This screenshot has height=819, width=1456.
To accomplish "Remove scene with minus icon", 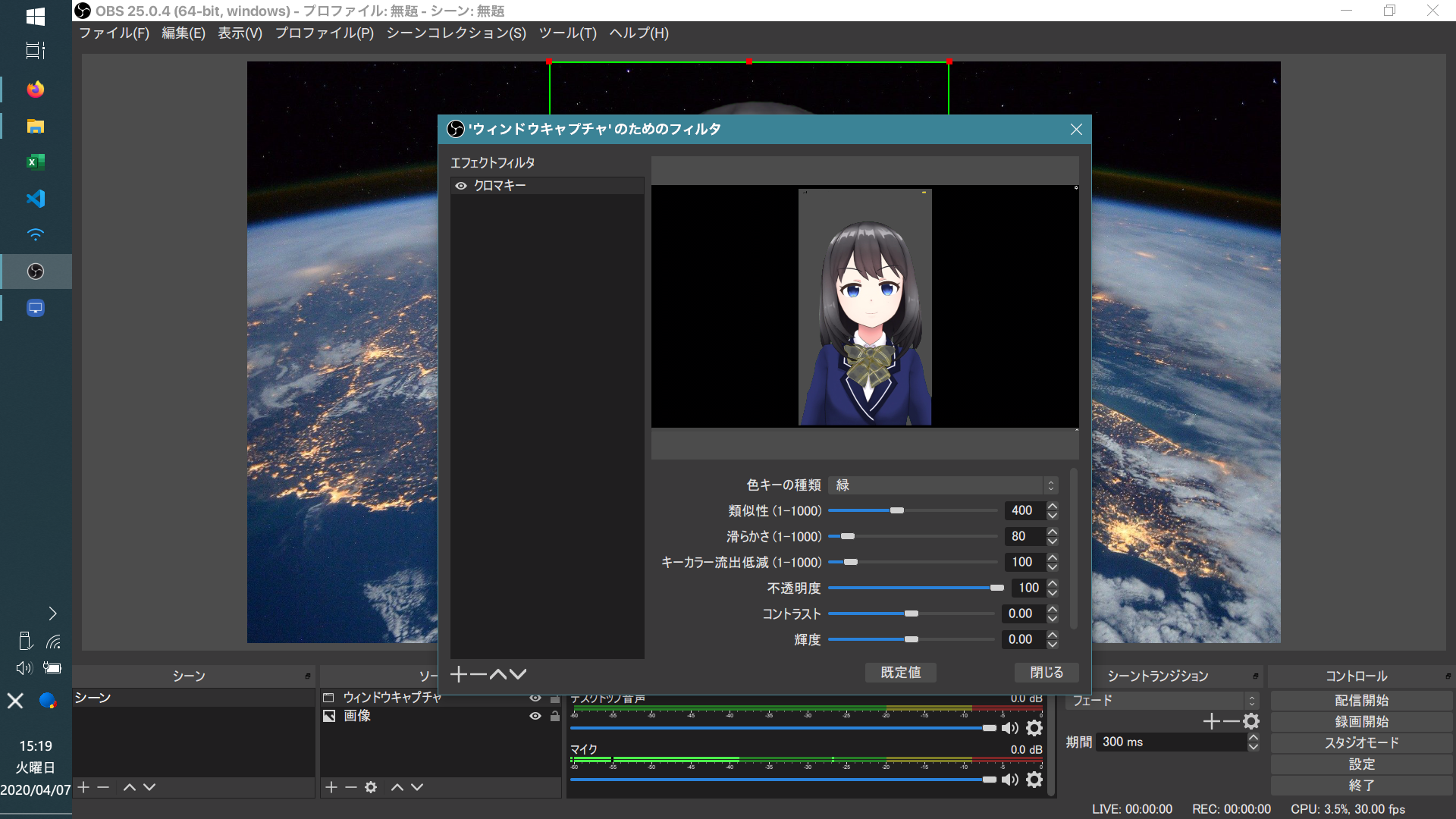I will point(103,787).
